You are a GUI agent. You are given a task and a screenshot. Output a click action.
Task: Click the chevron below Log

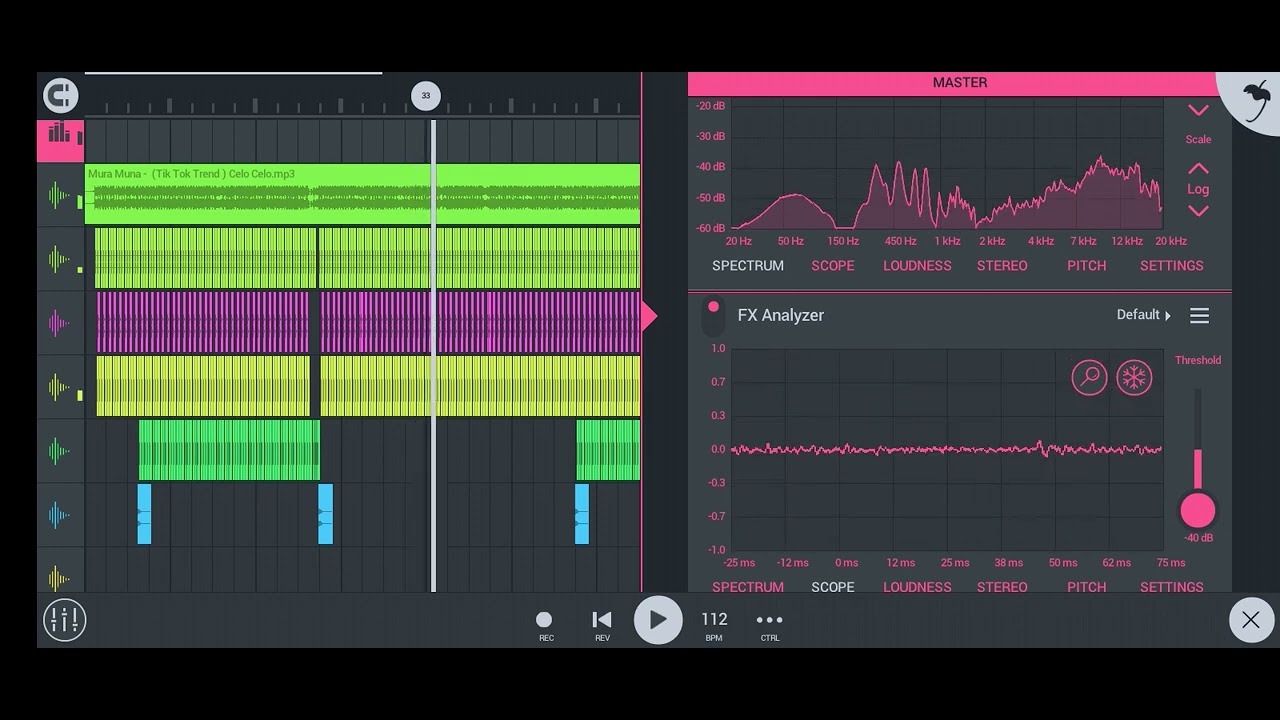1198,211
